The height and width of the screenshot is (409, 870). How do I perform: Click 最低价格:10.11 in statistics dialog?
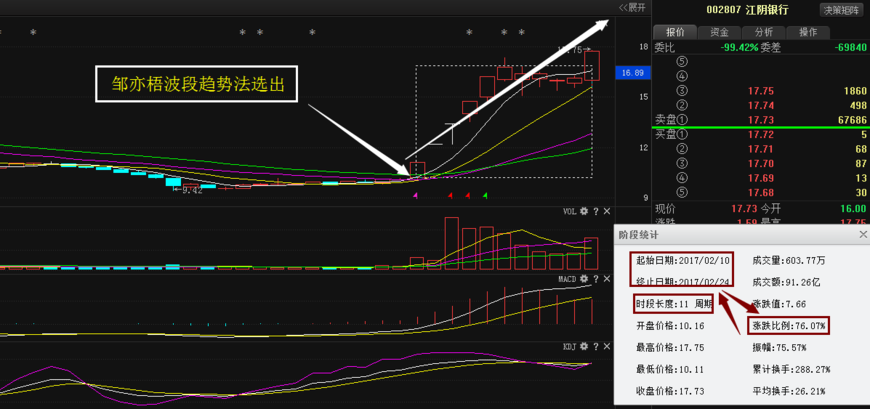(670, 369)
